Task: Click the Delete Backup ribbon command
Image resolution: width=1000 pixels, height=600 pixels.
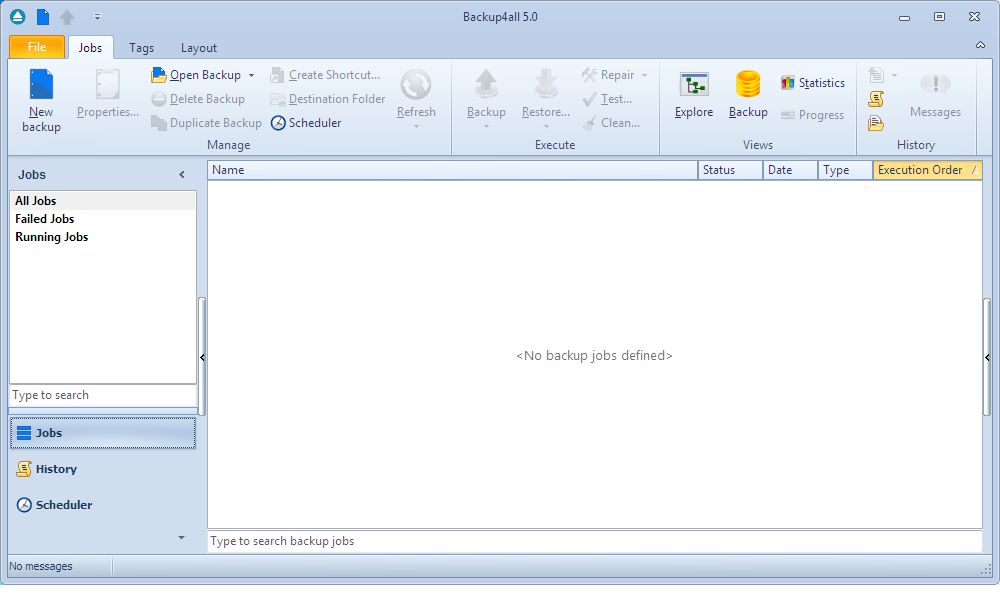Action: [198, 99]
